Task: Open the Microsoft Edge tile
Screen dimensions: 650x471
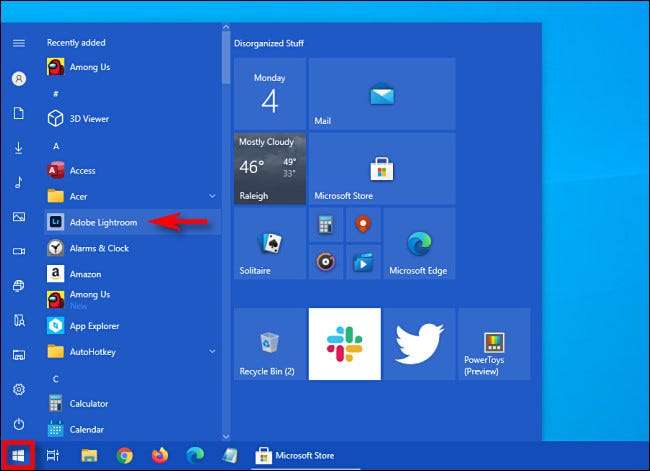Action: pos(419,243)
